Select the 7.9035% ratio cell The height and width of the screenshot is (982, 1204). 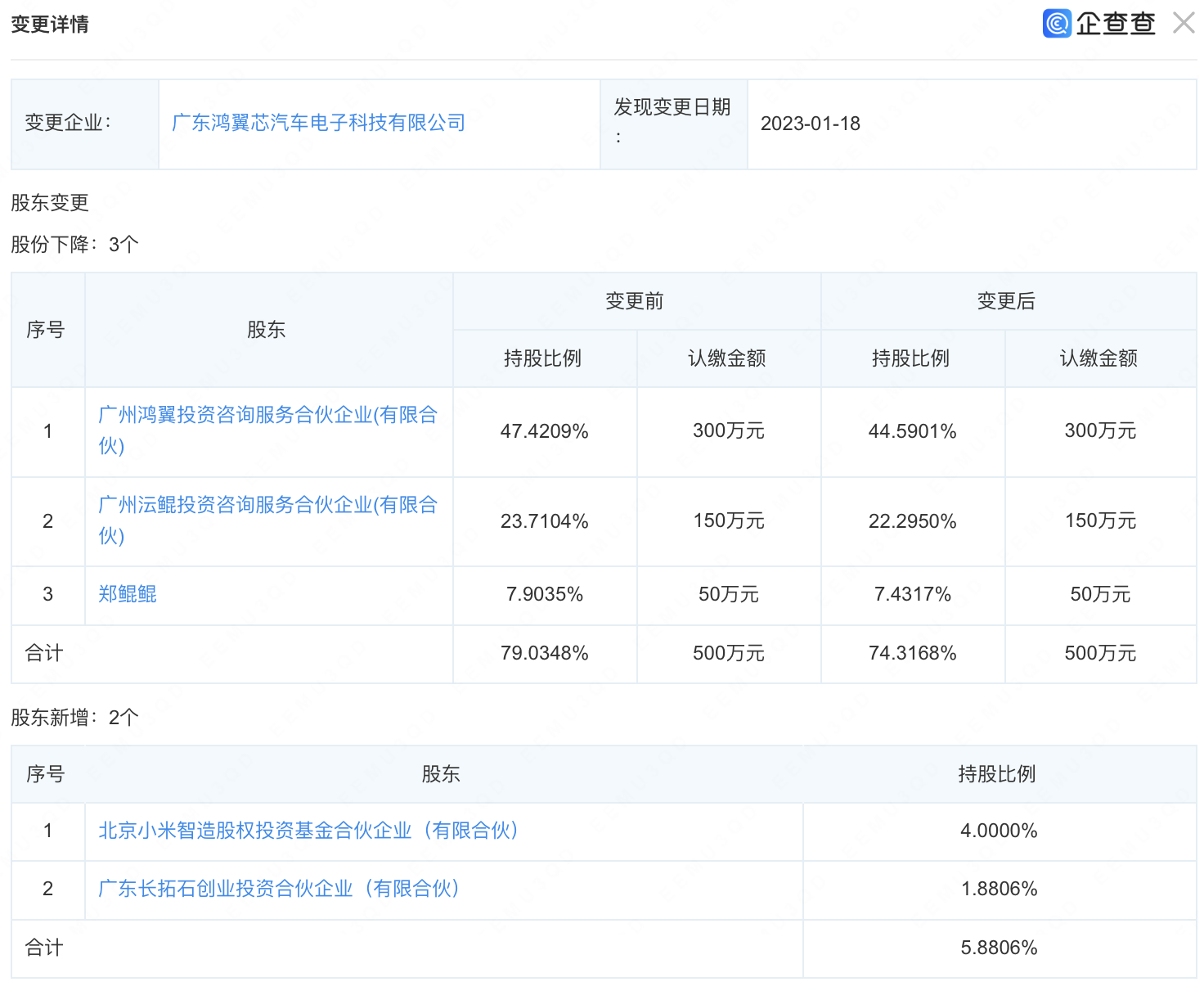pyautogui.click(x=545, y=595)
